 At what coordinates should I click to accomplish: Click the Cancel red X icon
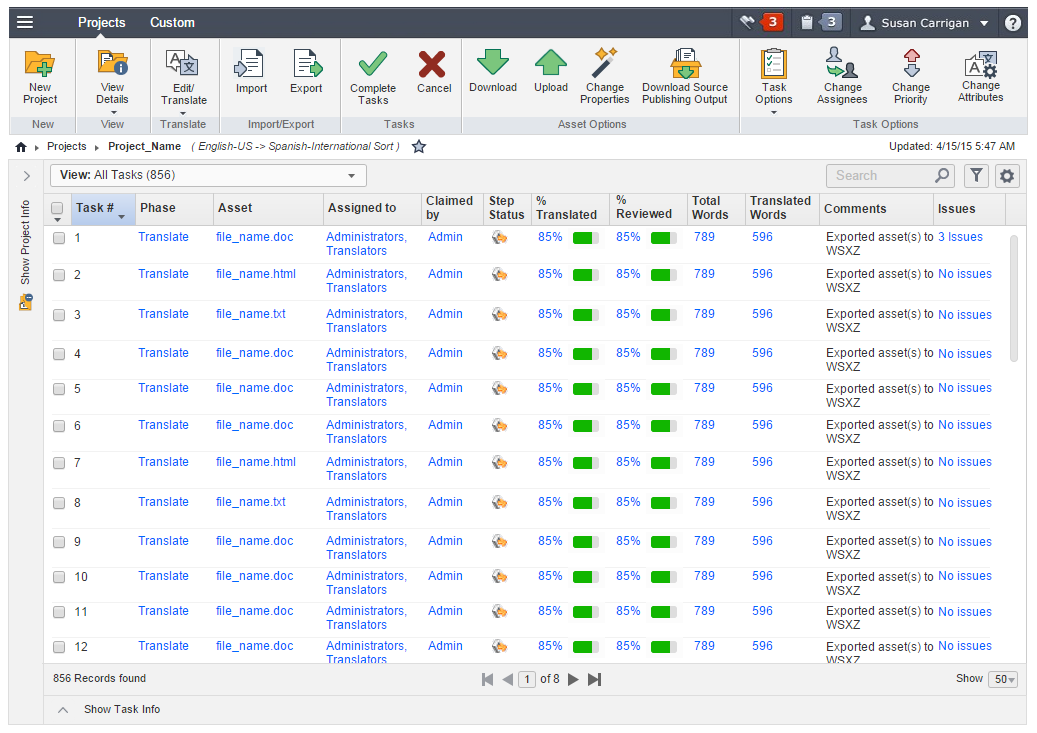pos(433,65)
